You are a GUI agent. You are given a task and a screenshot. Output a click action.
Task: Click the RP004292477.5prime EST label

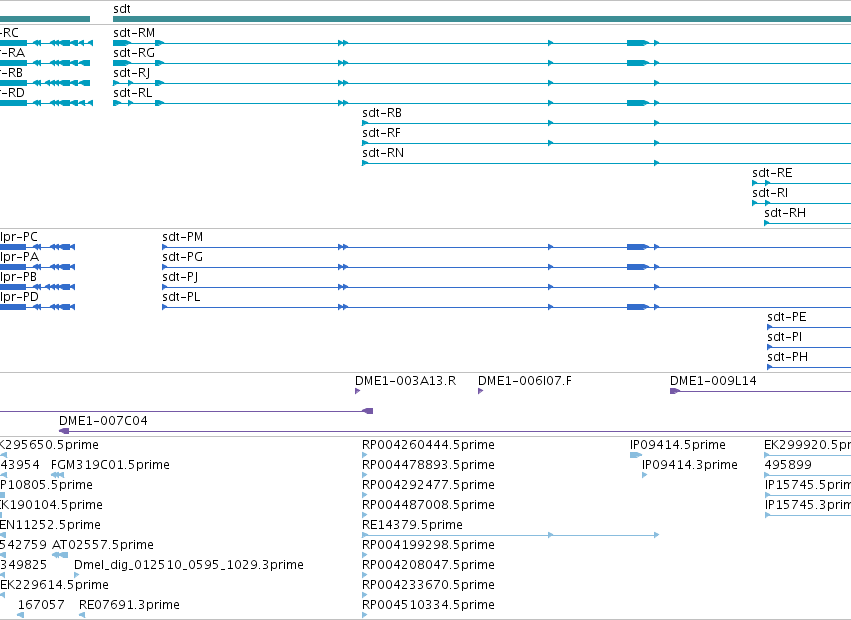[x=428, y=485]
